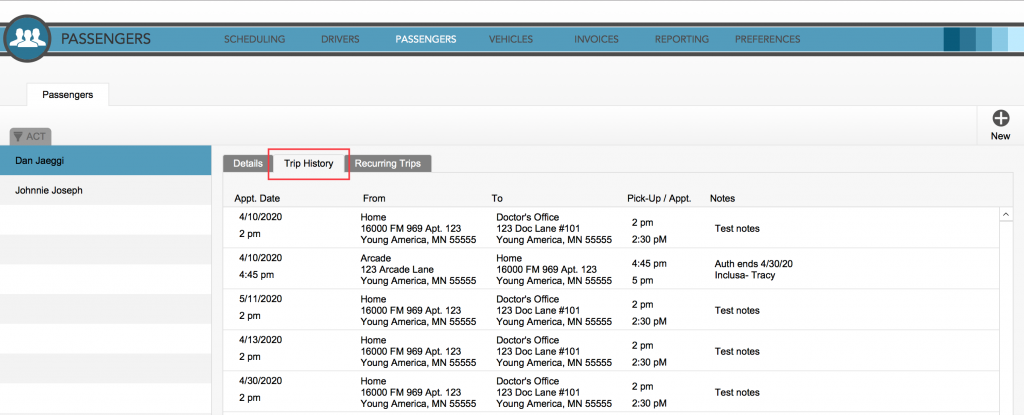Open the Scheduling menu

[255, 39]
